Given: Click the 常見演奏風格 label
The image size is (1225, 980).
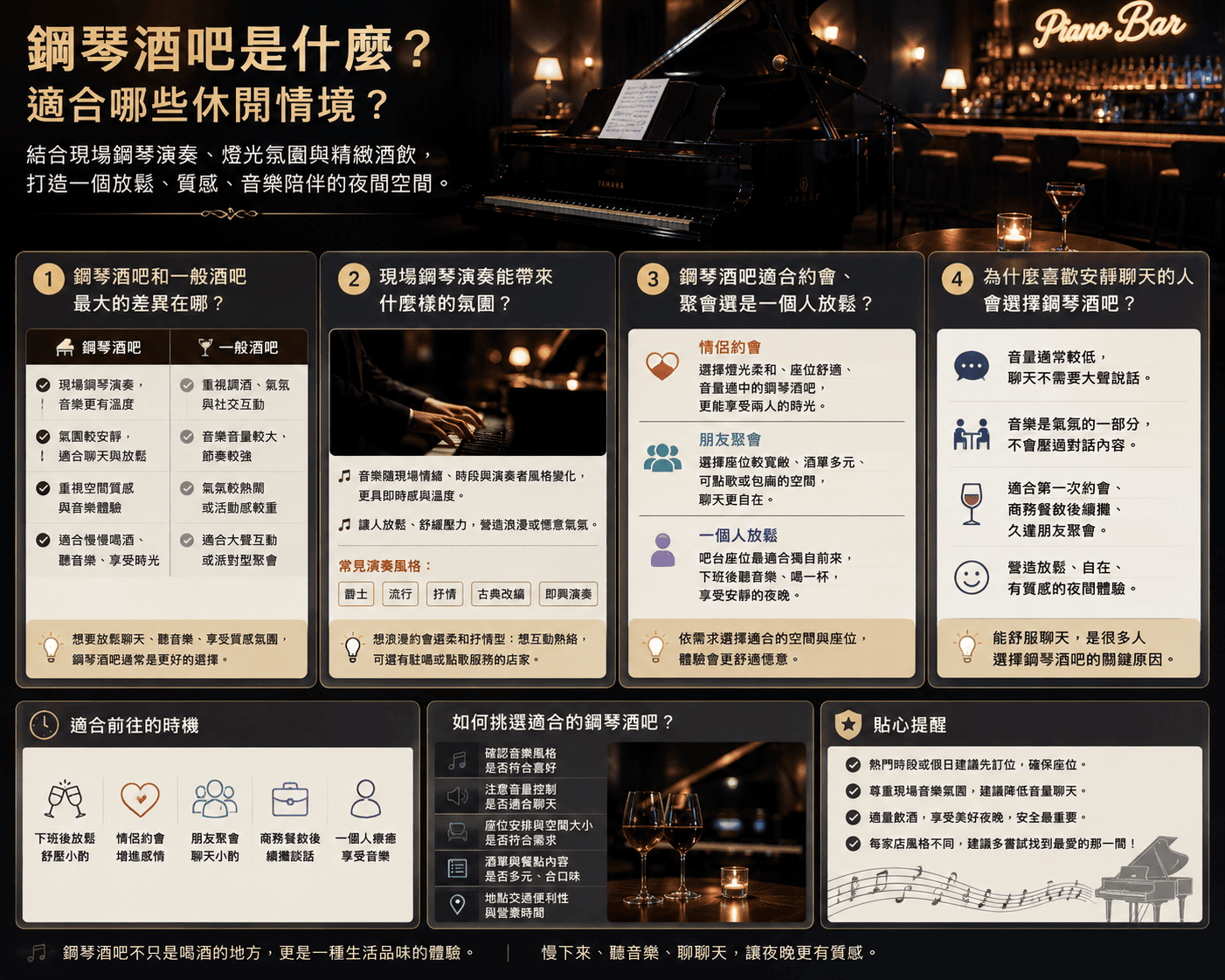Looking at the screenshot, I should click(x=385, y=566).
